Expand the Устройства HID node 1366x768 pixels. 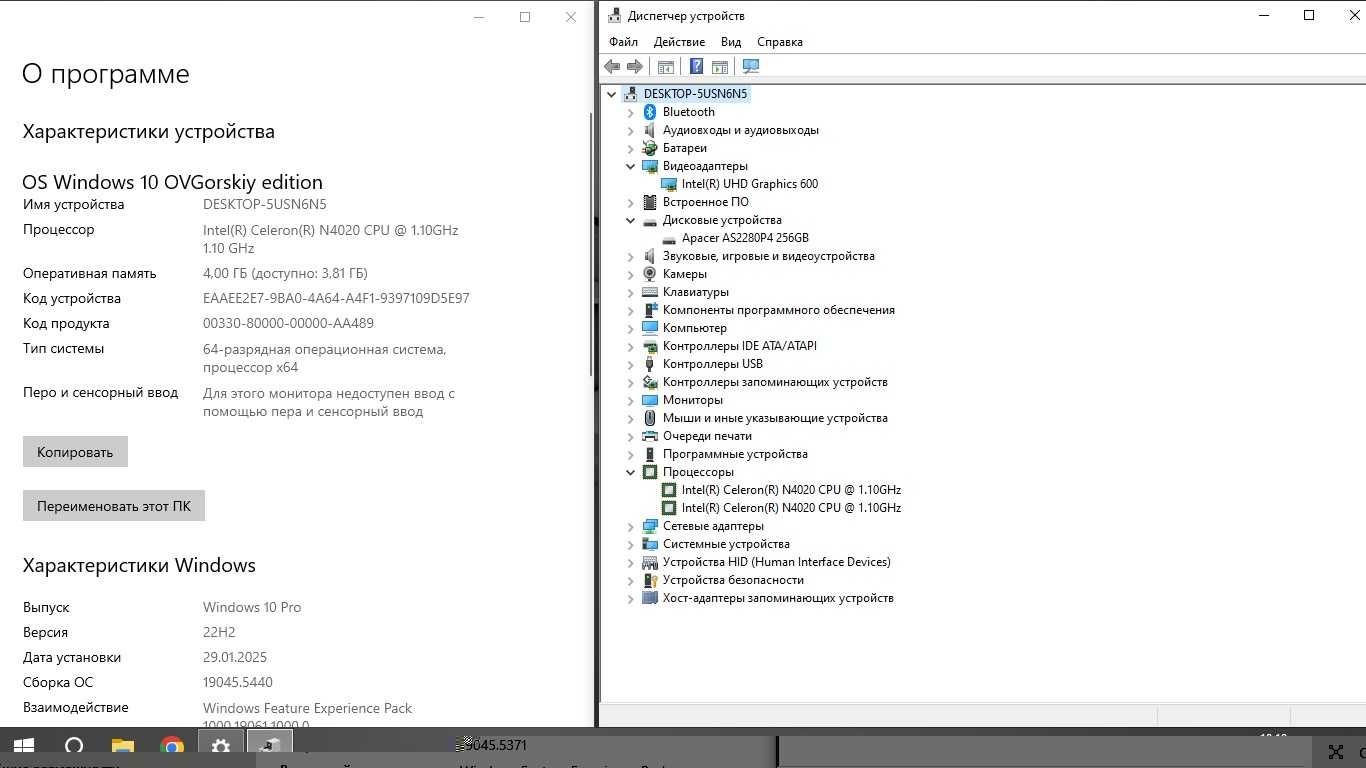[631, 562]
